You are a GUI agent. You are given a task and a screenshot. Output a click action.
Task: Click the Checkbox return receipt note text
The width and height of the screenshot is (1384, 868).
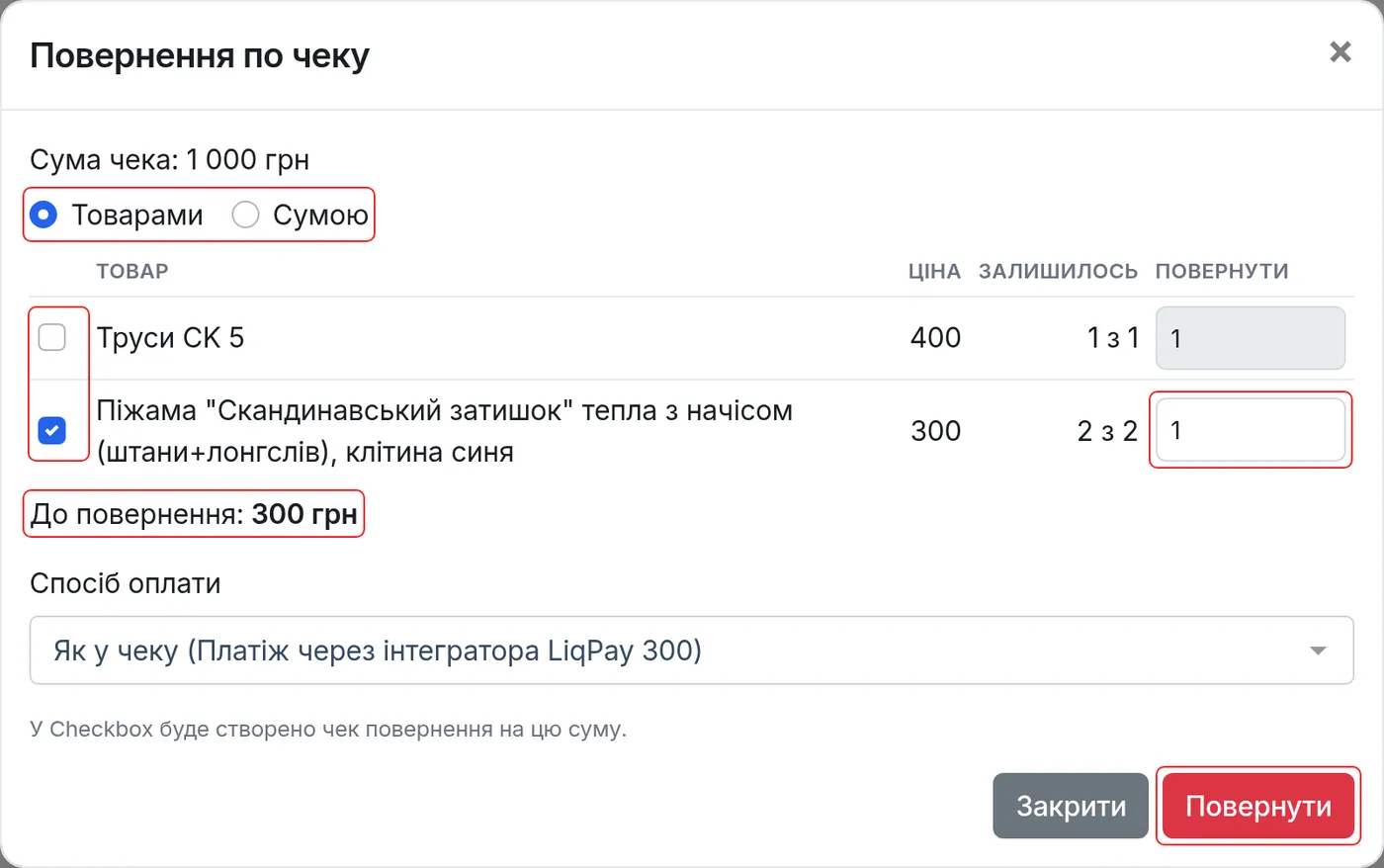point(328,730)
